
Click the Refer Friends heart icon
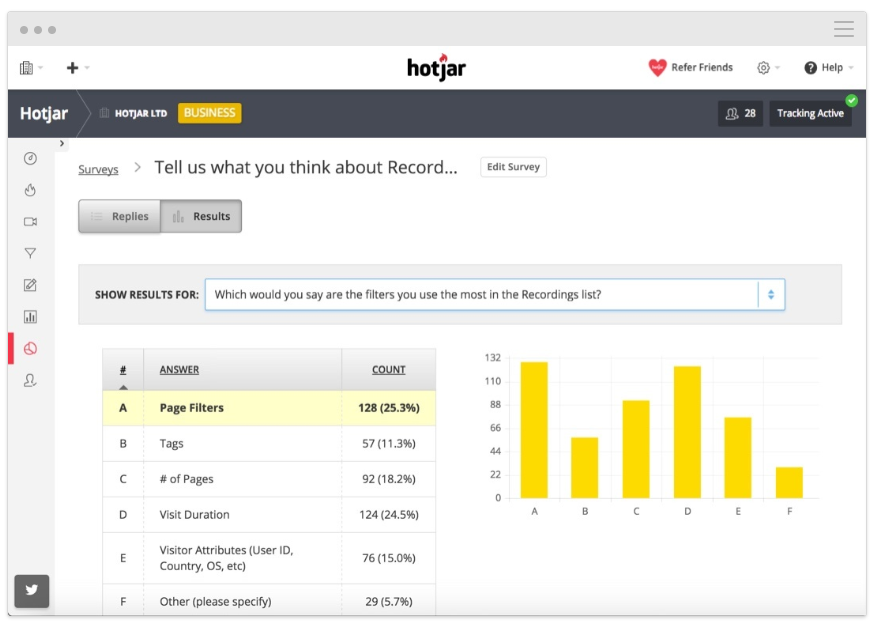click(657, 67)
